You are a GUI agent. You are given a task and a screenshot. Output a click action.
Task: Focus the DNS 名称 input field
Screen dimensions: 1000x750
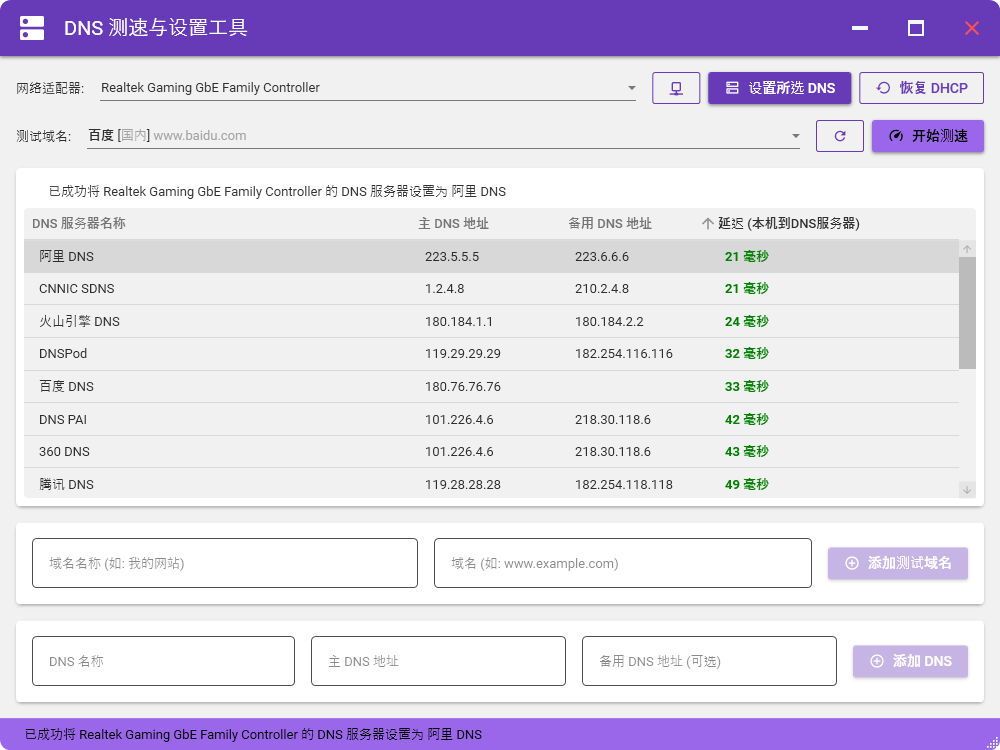pos(163,661)
